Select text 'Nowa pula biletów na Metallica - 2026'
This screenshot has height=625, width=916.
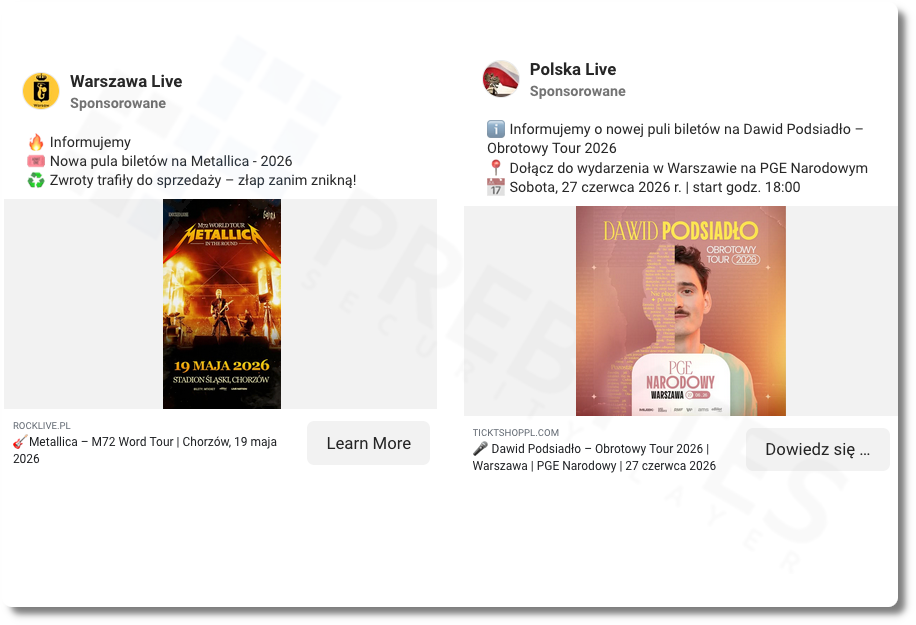tap(171, 161)
